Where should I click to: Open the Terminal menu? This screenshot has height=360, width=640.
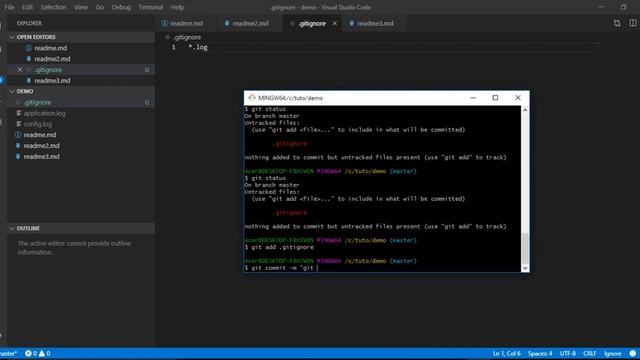pos(151,7)
